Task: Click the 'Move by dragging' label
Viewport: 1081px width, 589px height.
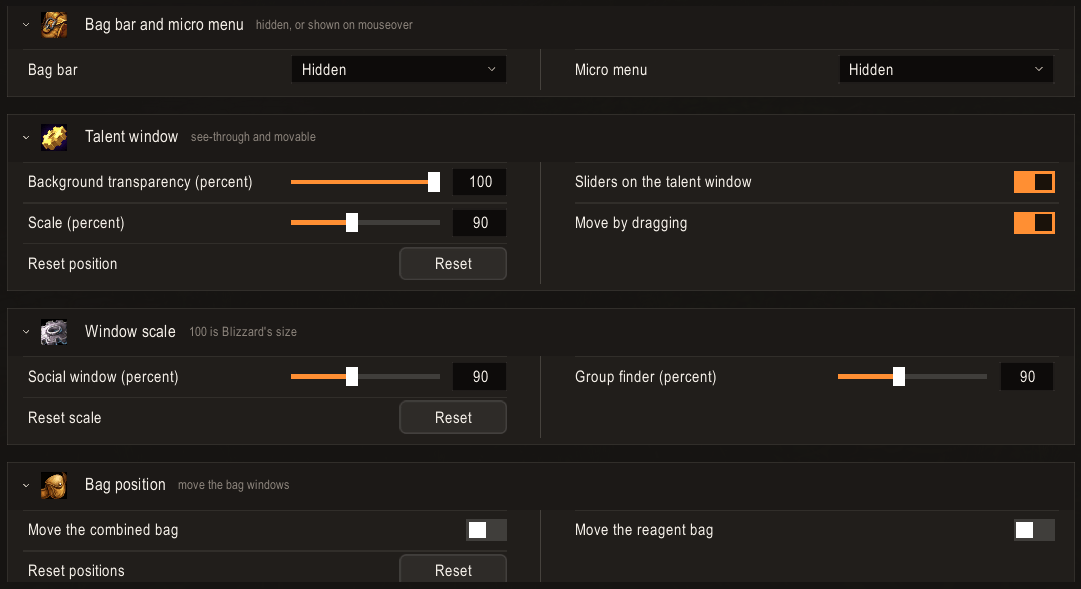Action: 631,223
